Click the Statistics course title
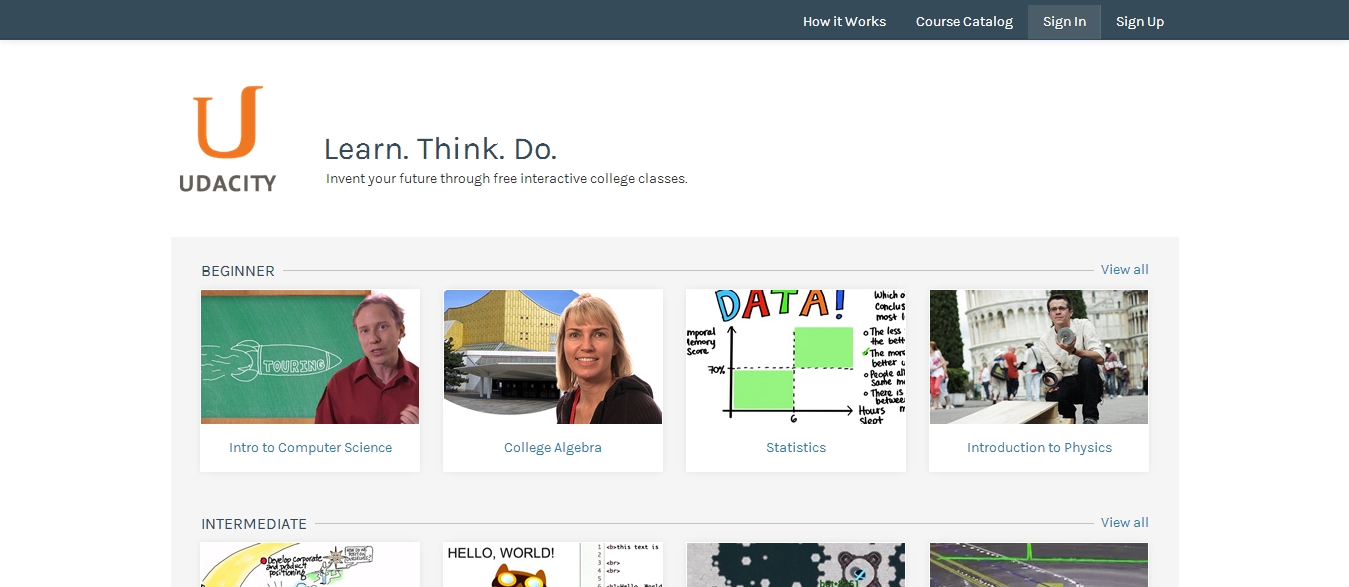Screen dimensions: 1349x587 [x=796, y=447]
